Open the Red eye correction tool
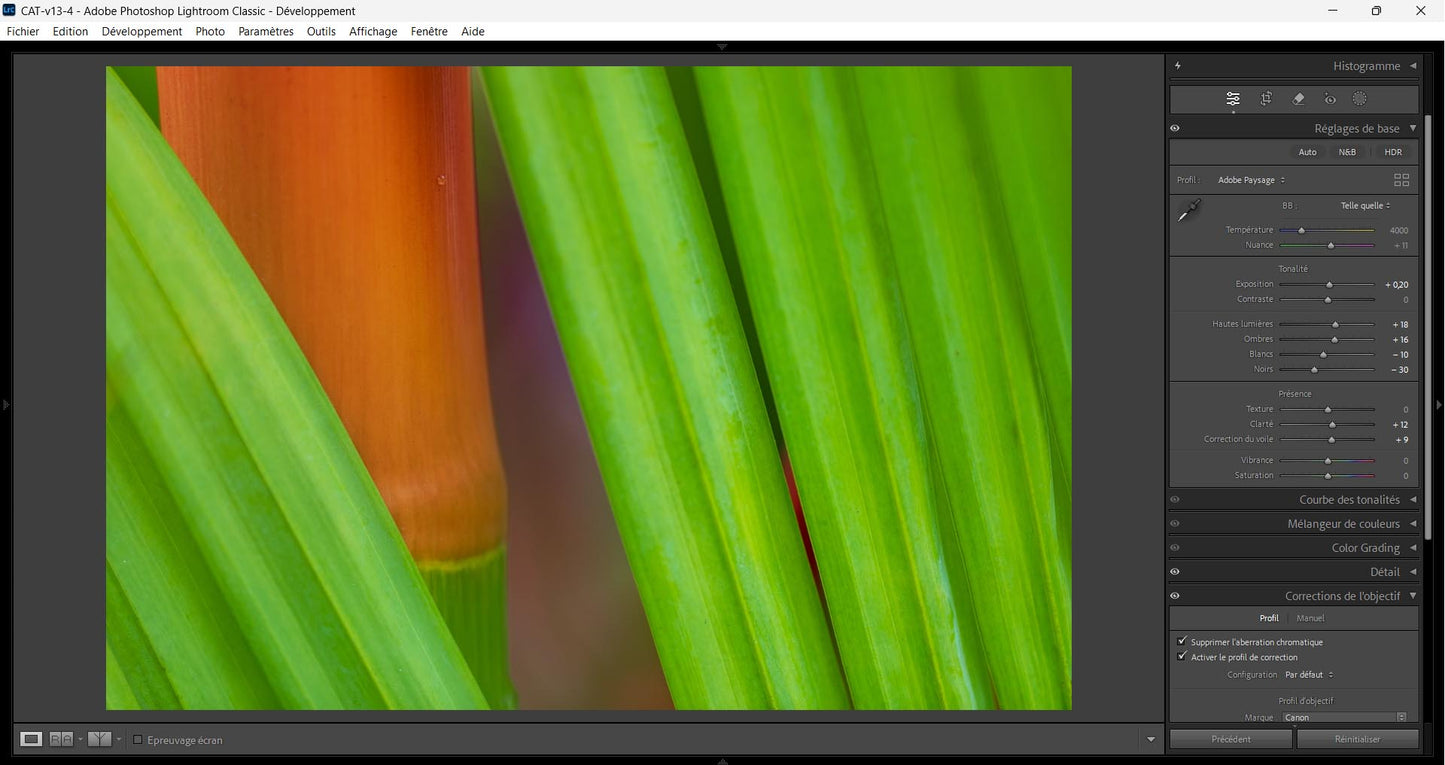 click(1329, 98)
